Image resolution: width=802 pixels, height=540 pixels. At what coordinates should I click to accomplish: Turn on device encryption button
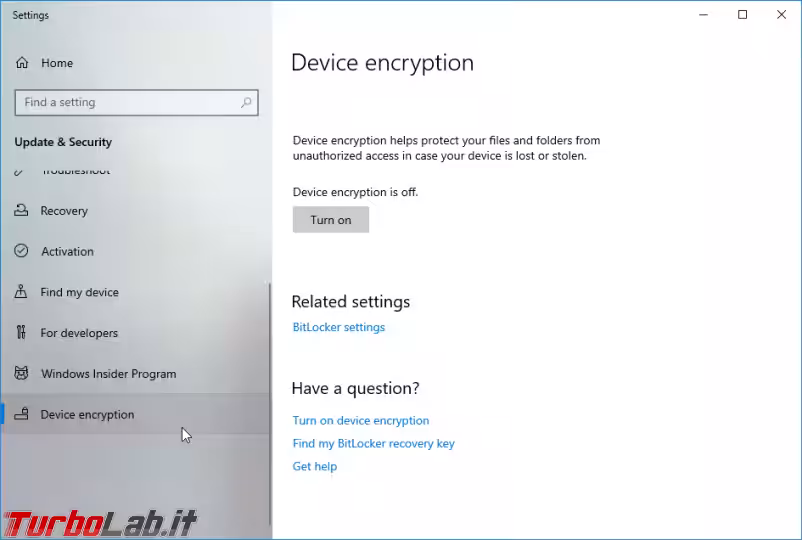click(330, 220)
